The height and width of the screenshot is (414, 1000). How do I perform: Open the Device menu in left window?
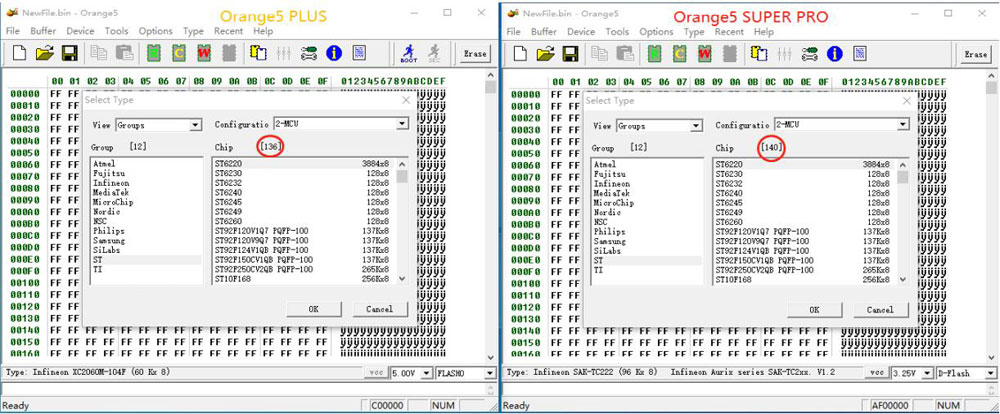80,32
